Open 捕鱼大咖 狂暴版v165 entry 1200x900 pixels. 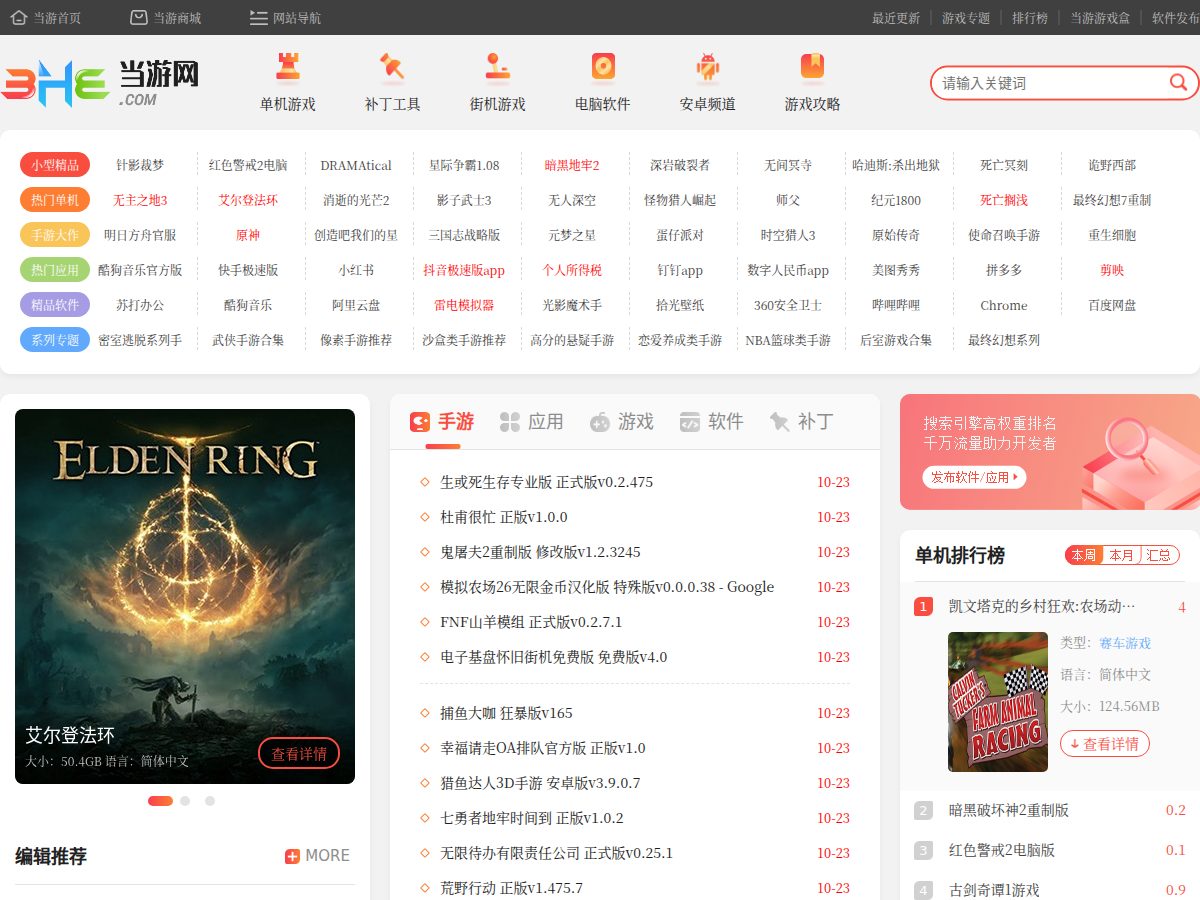coord(507,713)
